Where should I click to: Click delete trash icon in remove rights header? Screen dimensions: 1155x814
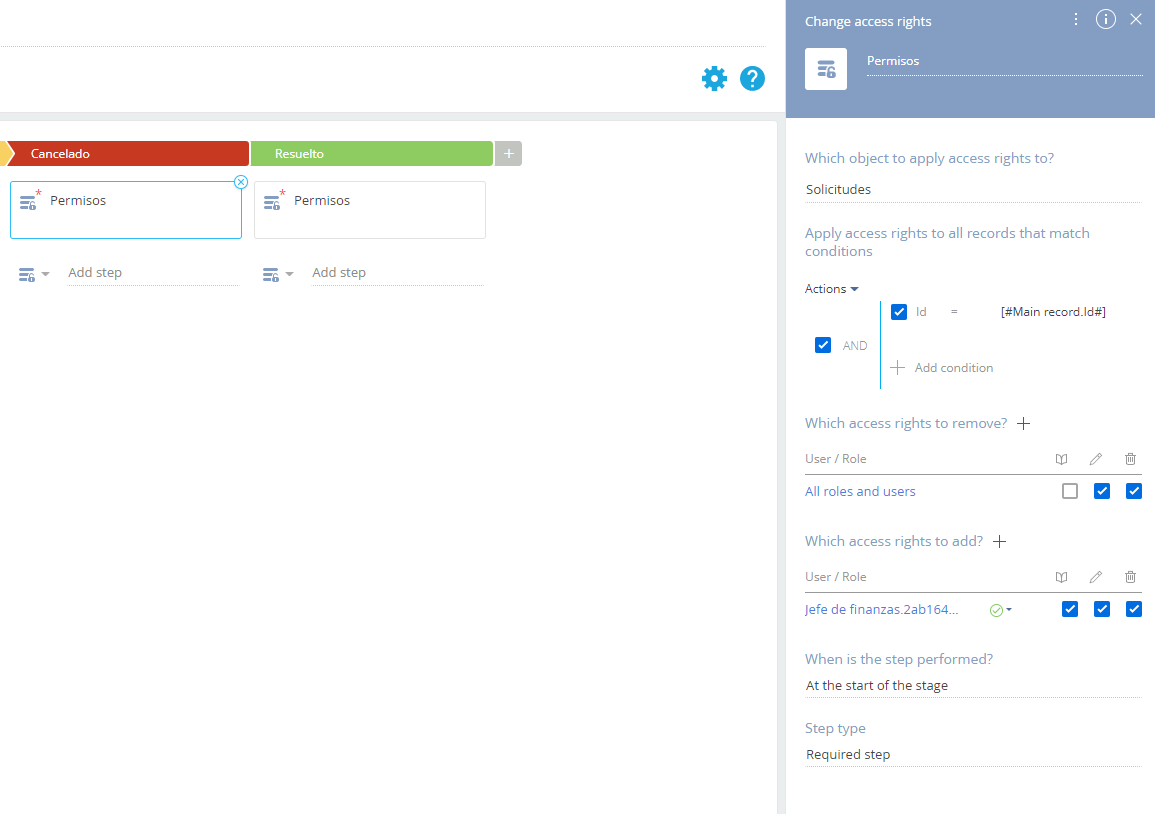coord(1130,459)
